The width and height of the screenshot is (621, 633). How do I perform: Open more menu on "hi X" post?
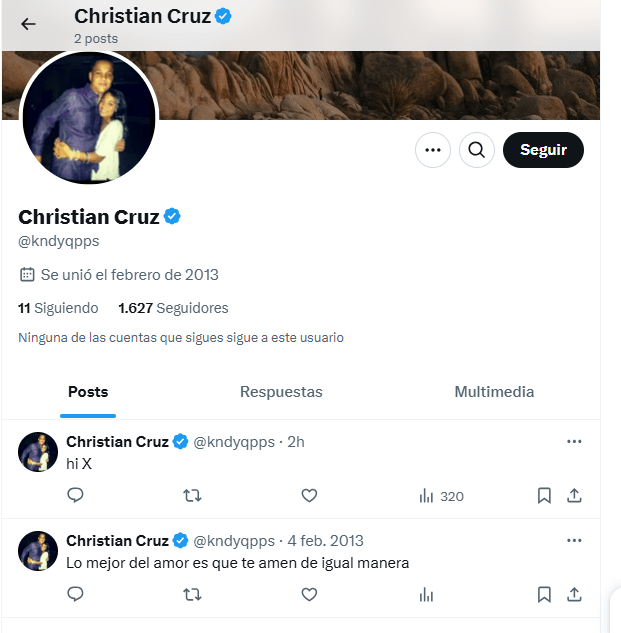click(x=574, y=441)
